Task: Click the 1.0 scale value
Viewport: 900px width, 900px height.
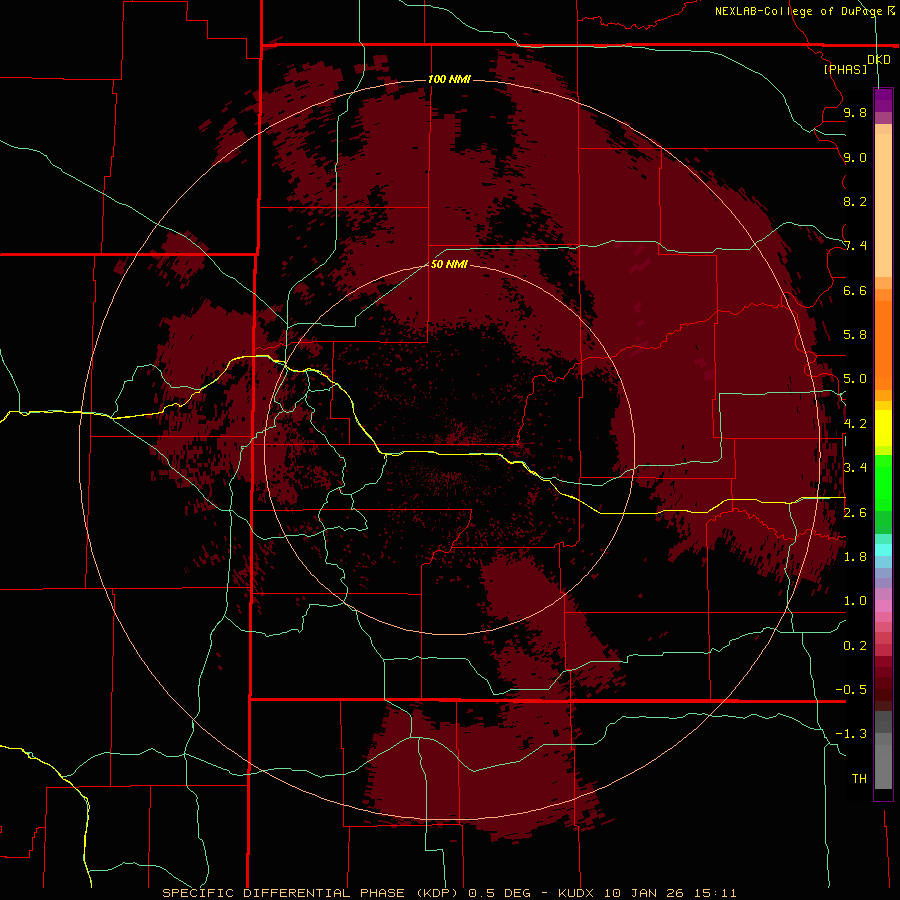Action: [x=855, y=600]
